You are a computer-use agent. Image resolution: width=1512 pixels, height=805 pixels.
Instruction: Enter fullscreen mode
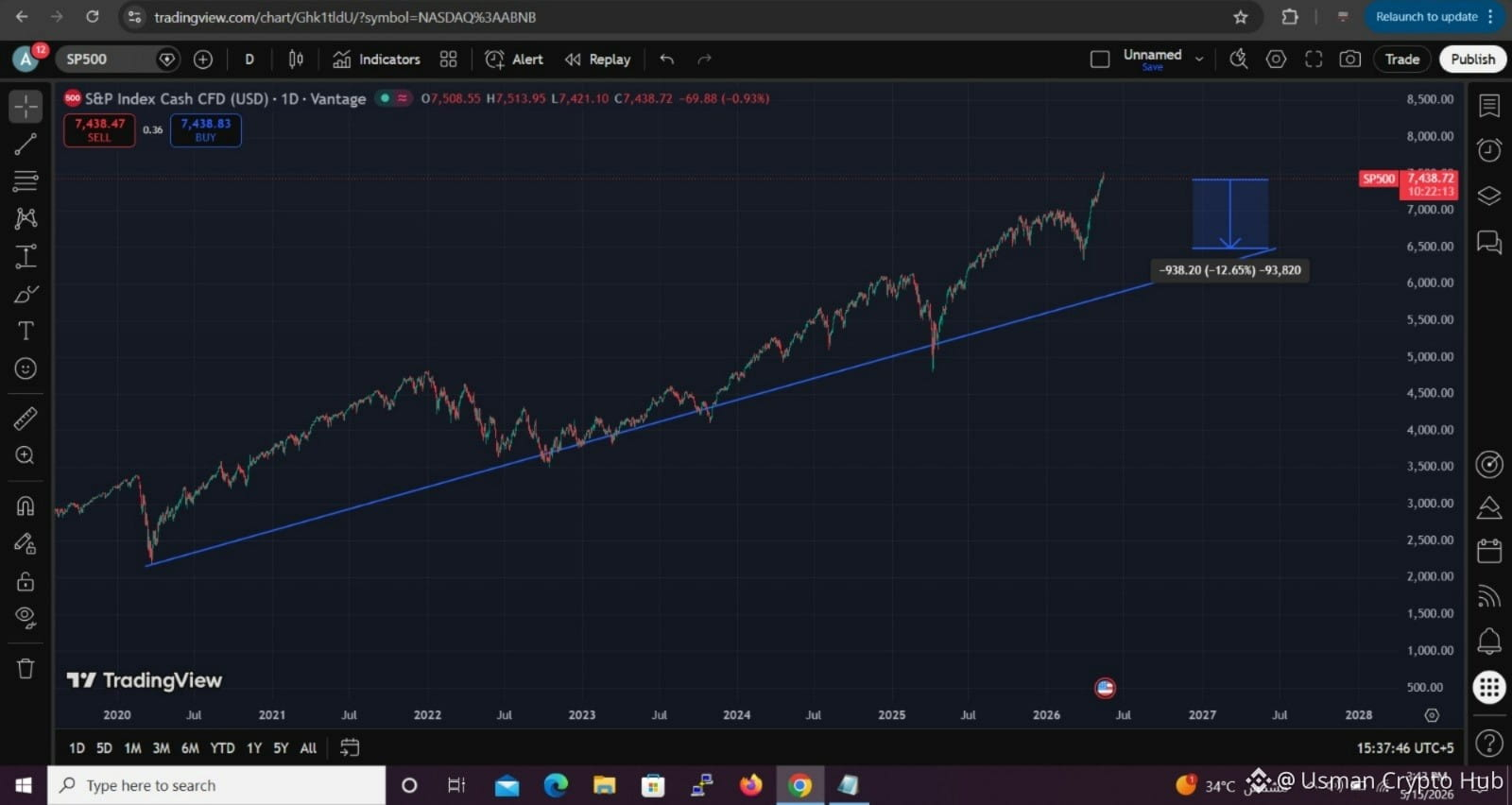[1314, 59]
